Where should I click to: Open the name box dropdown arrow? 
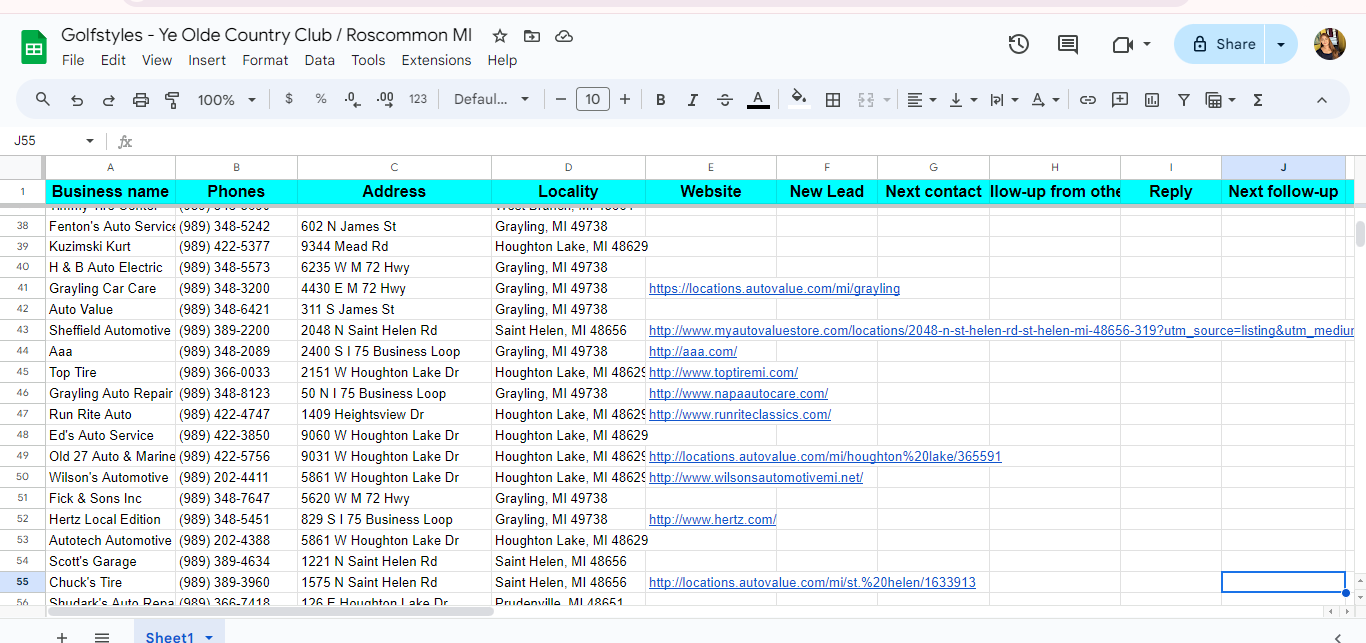pos(90,141)
